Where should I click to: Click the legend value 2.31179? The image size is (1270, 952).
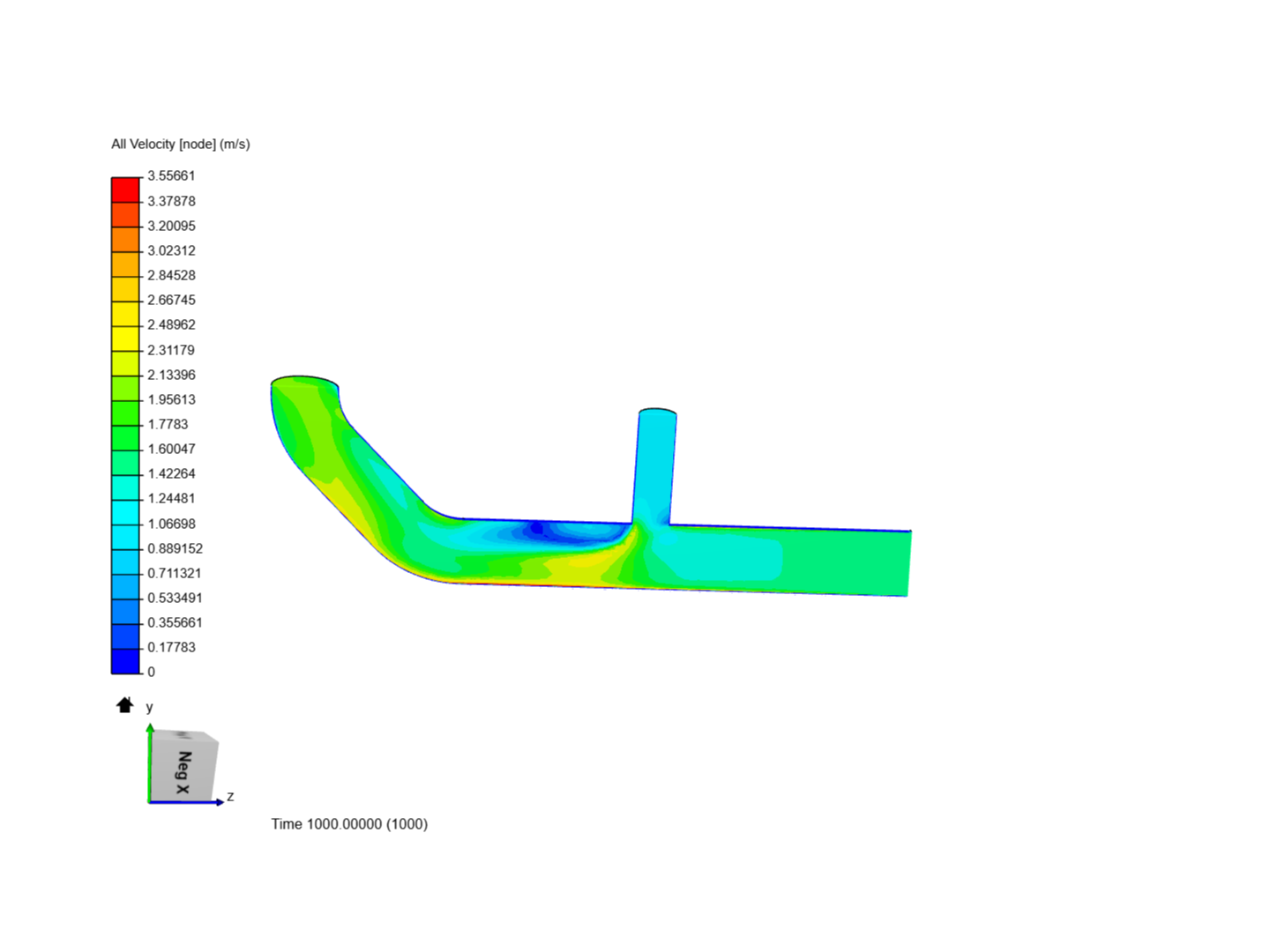point(171,350)
